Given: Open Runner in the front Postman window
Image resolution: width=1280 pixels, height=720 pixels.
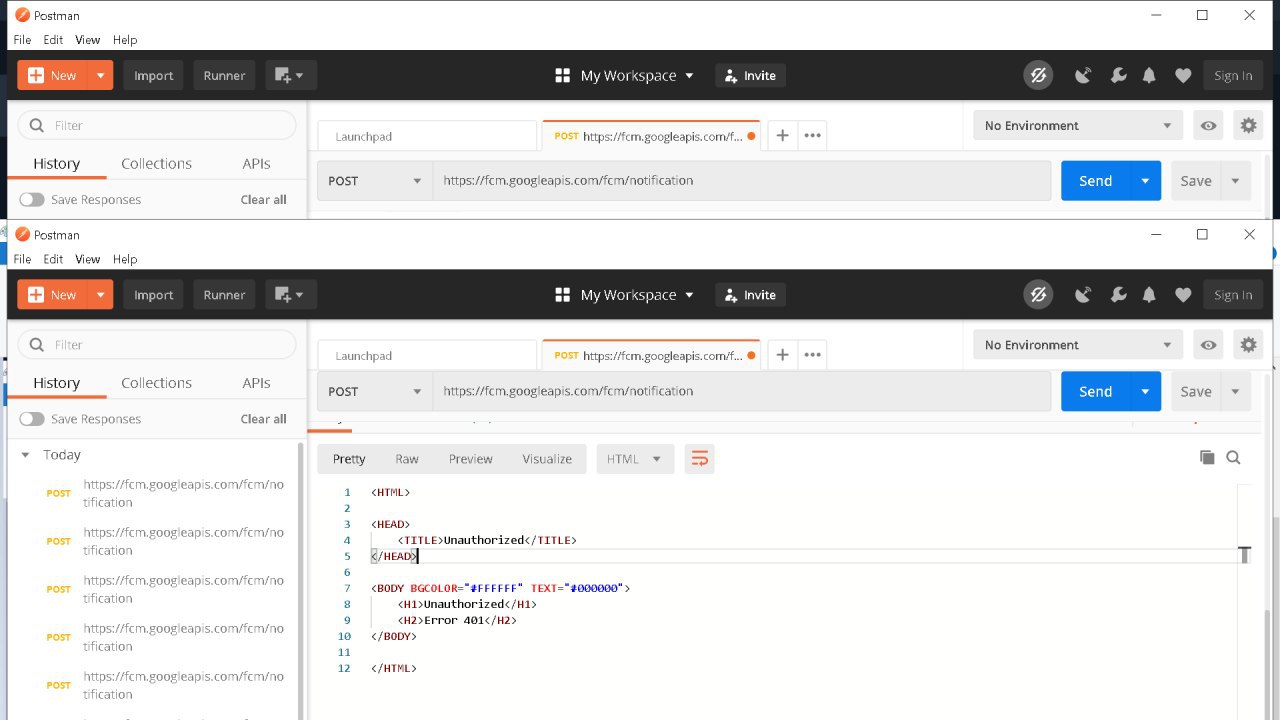Looking at the screenshot, I should tap(224, 295).
